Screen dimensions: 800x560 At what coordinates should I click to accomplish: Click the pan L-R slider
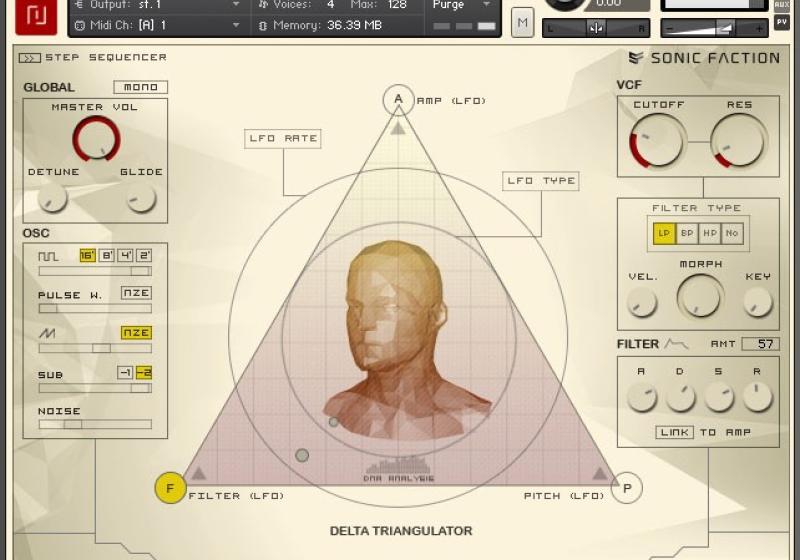tap(596, 29)
